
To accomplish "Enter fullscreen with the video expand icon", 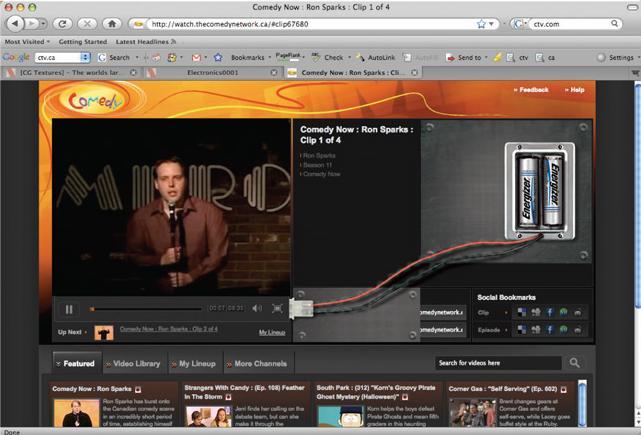I will 278,308.
